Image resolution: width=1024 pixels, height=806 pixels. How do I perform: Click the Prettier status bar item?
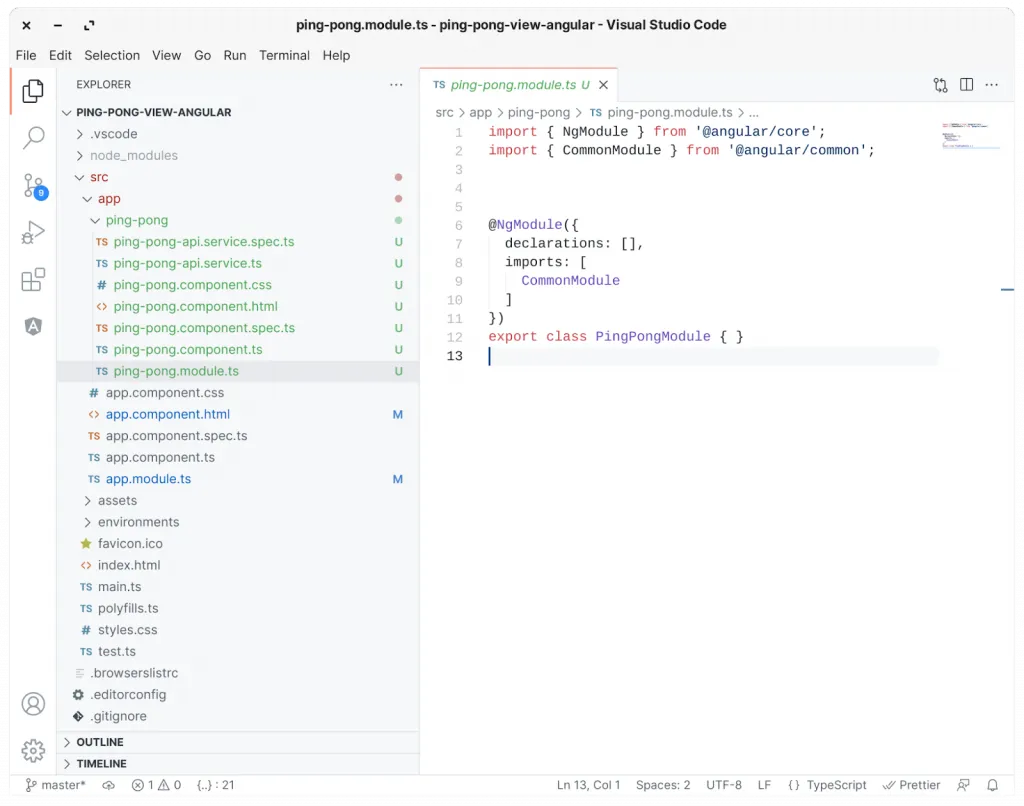pyautogui.click(x=912, y=785)
